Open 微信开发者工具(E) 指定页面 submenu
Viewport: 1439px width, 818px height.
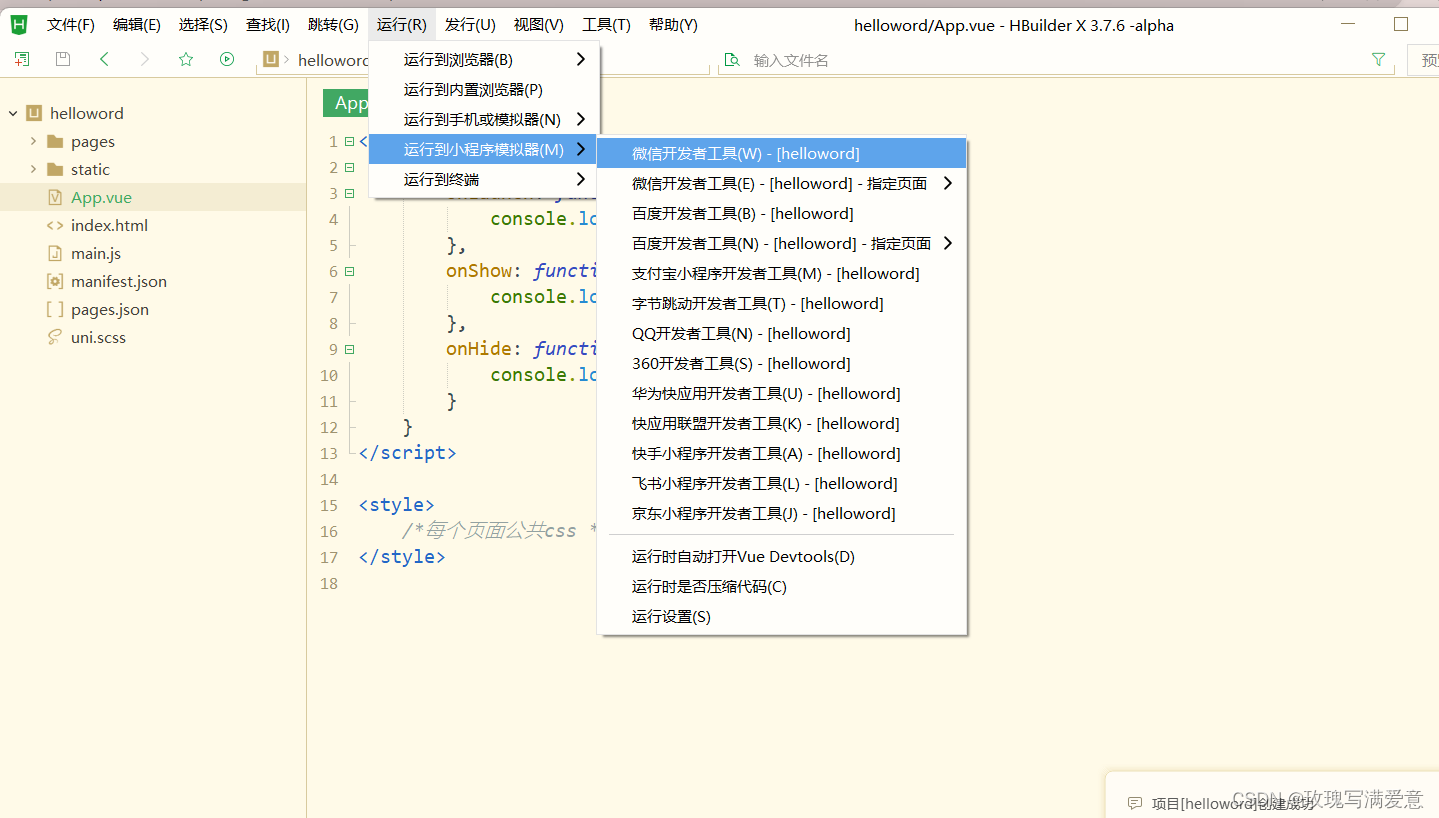[x=781, y=184]
